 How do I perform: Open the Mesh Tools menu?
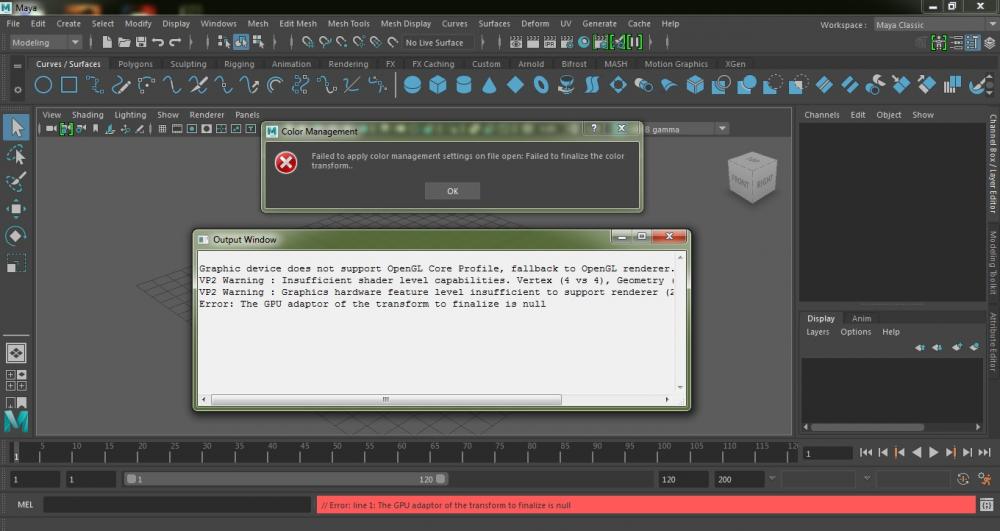(x=348, y=24)
